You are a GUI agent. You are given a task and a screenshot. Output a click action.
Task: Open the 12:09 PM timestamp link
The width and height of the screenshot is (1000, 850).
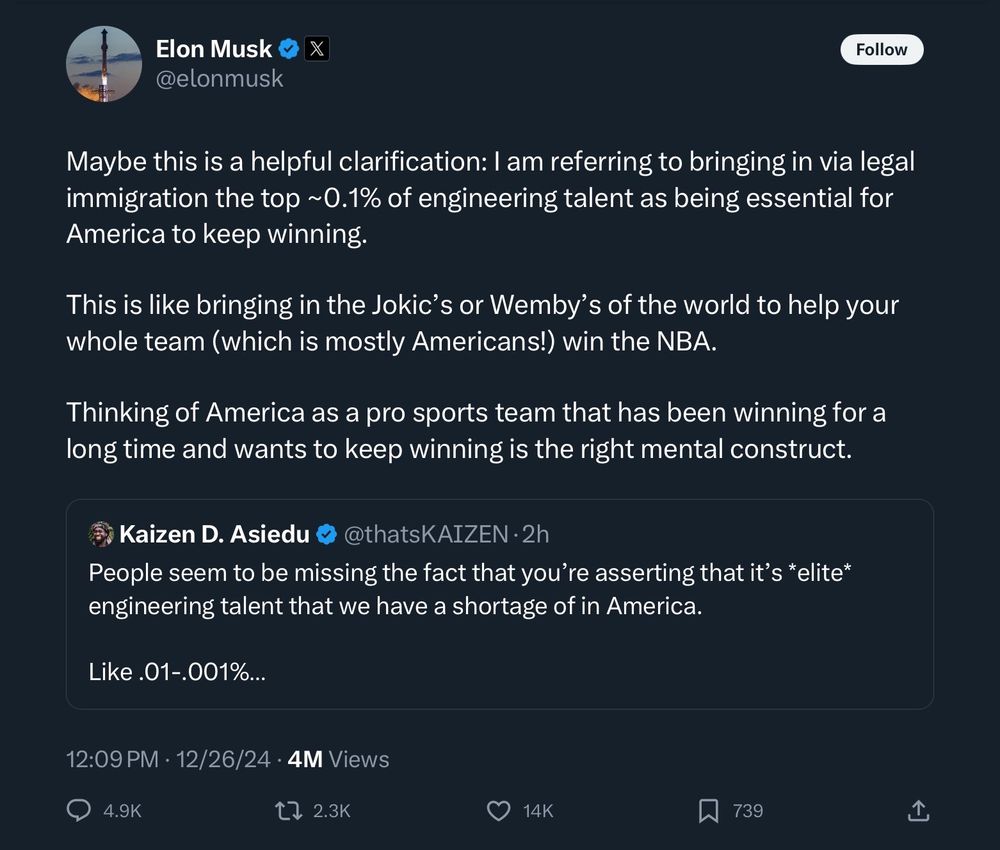[111, 759]
